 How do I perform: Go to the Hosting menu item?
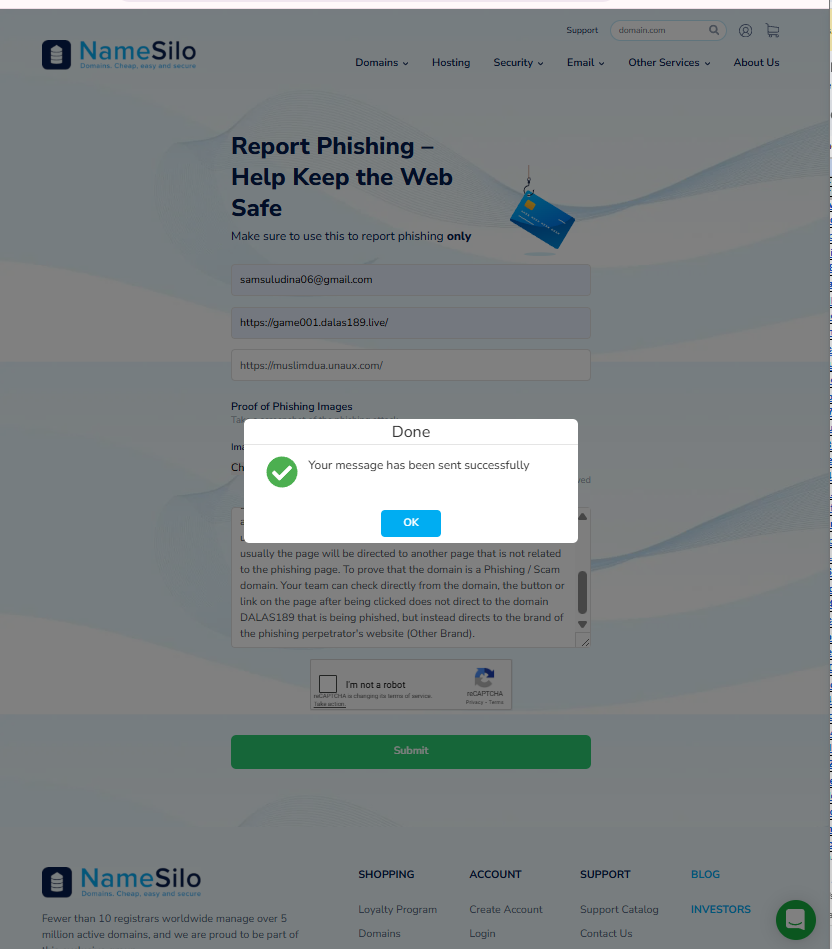pos(451,62)
